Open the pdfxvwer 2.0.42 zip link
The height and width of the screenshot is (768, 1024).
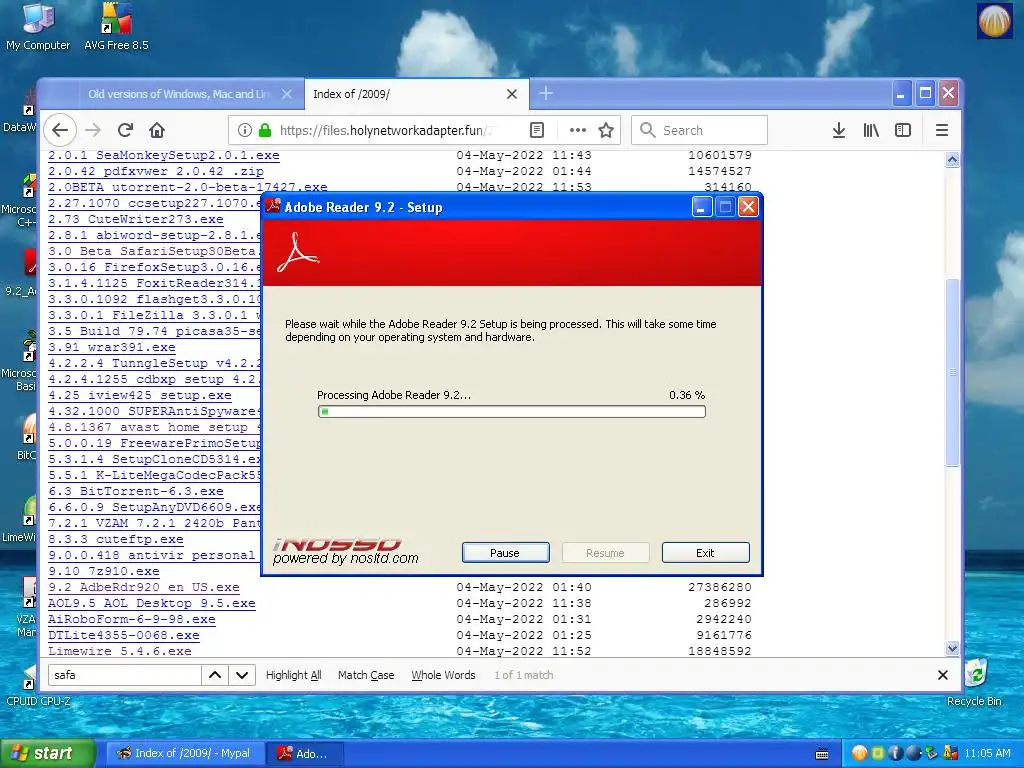click(155, 171)
